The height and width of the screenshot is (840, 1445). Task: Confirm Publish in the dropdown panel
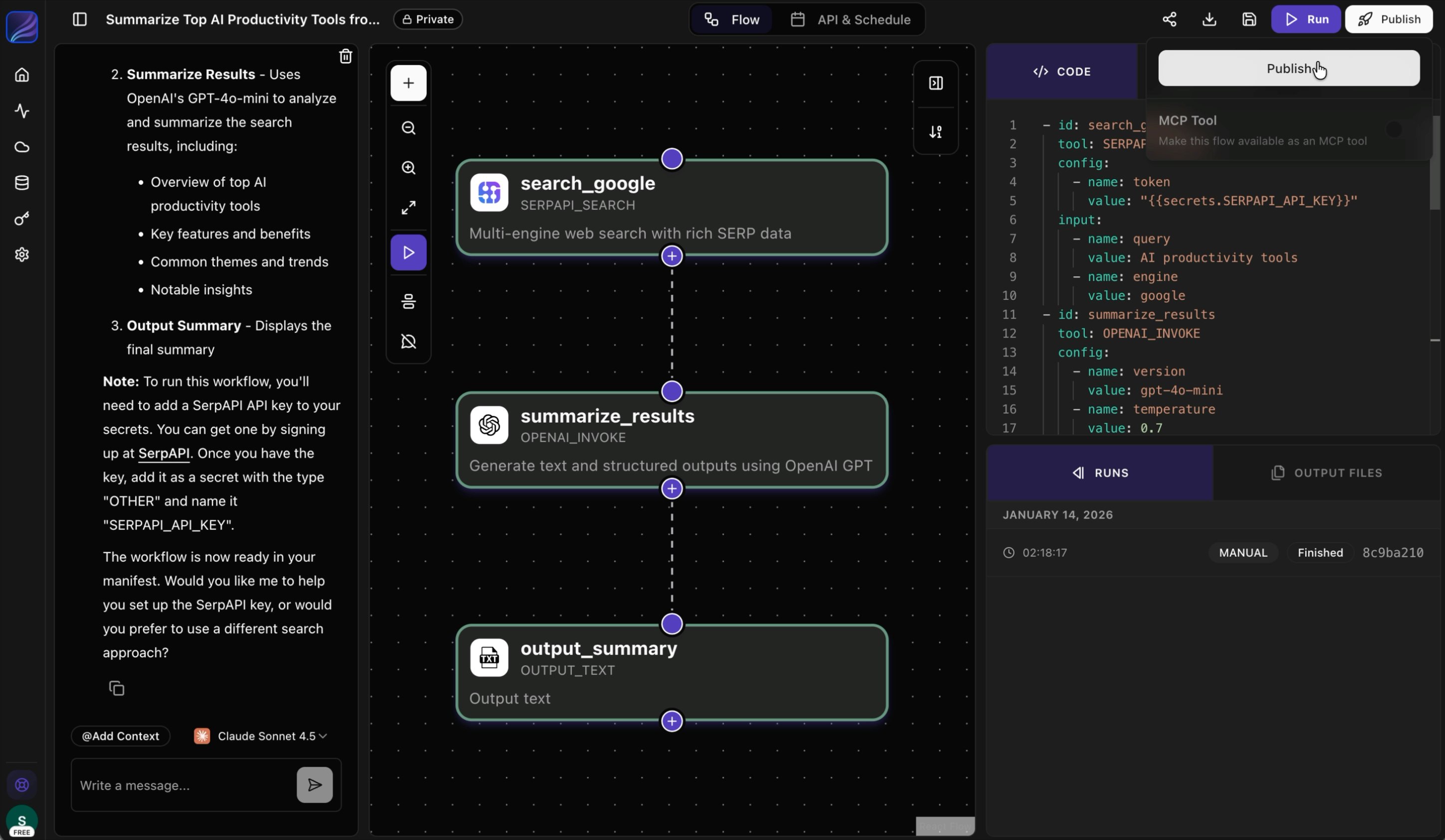[x=1288, y=68]
